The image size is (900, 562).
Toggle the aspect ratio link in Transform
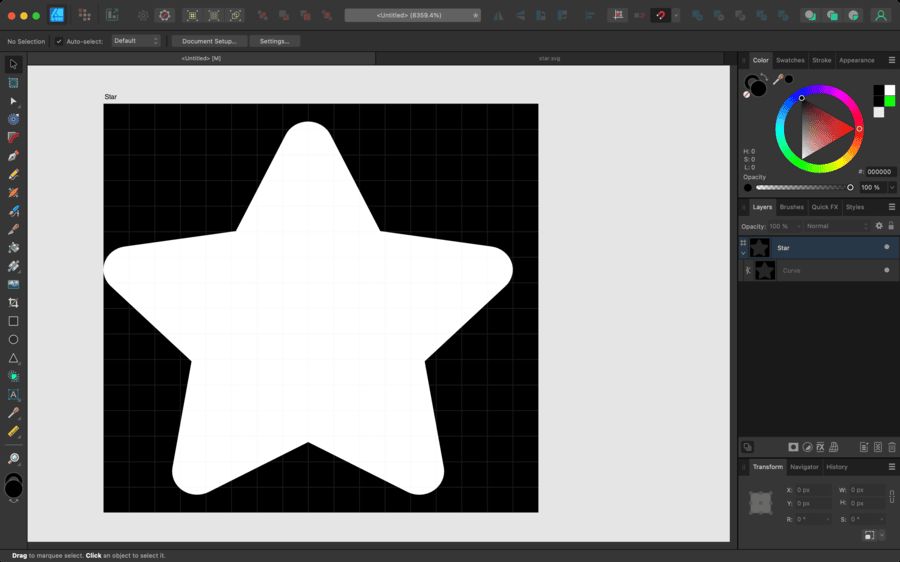891,497
